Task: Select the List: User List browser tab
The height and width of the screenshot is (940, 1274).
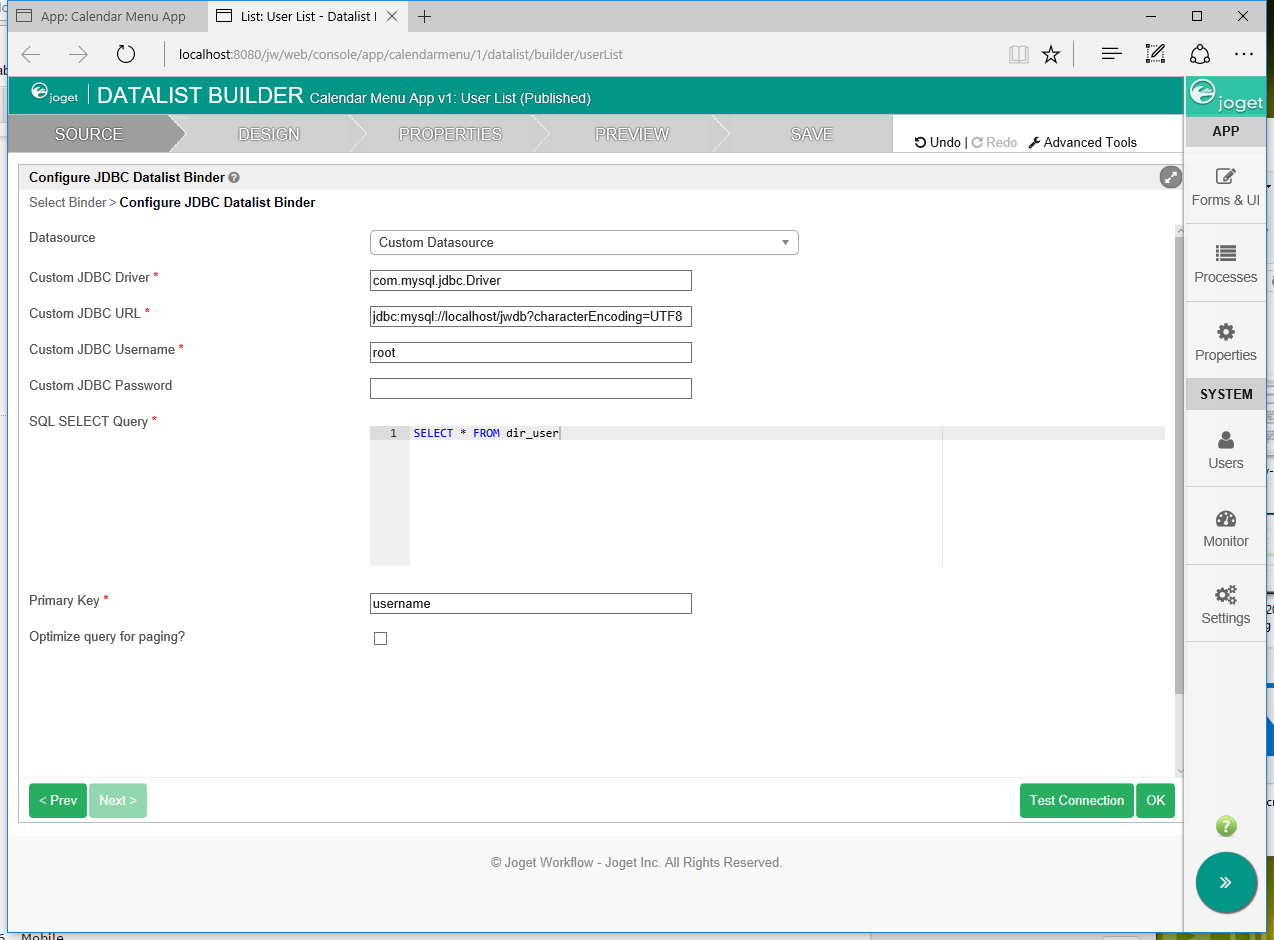Action: pyautogui.click(x=308, y=16)
